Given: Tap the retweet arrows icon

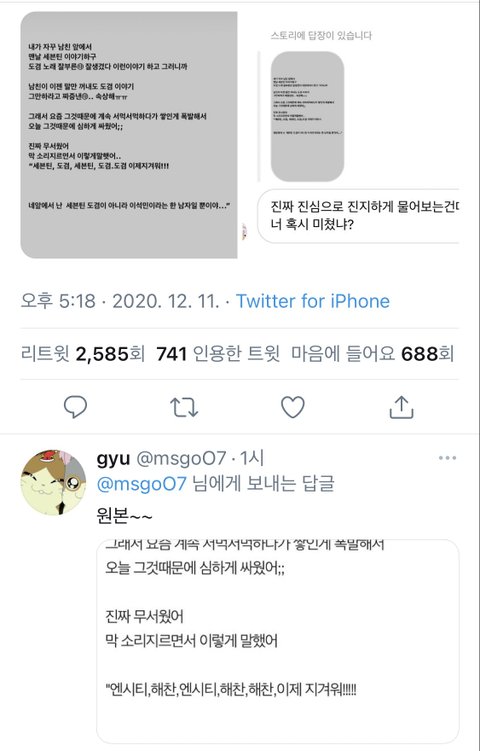Looking at the screenshot, I should tap(184, 407).
